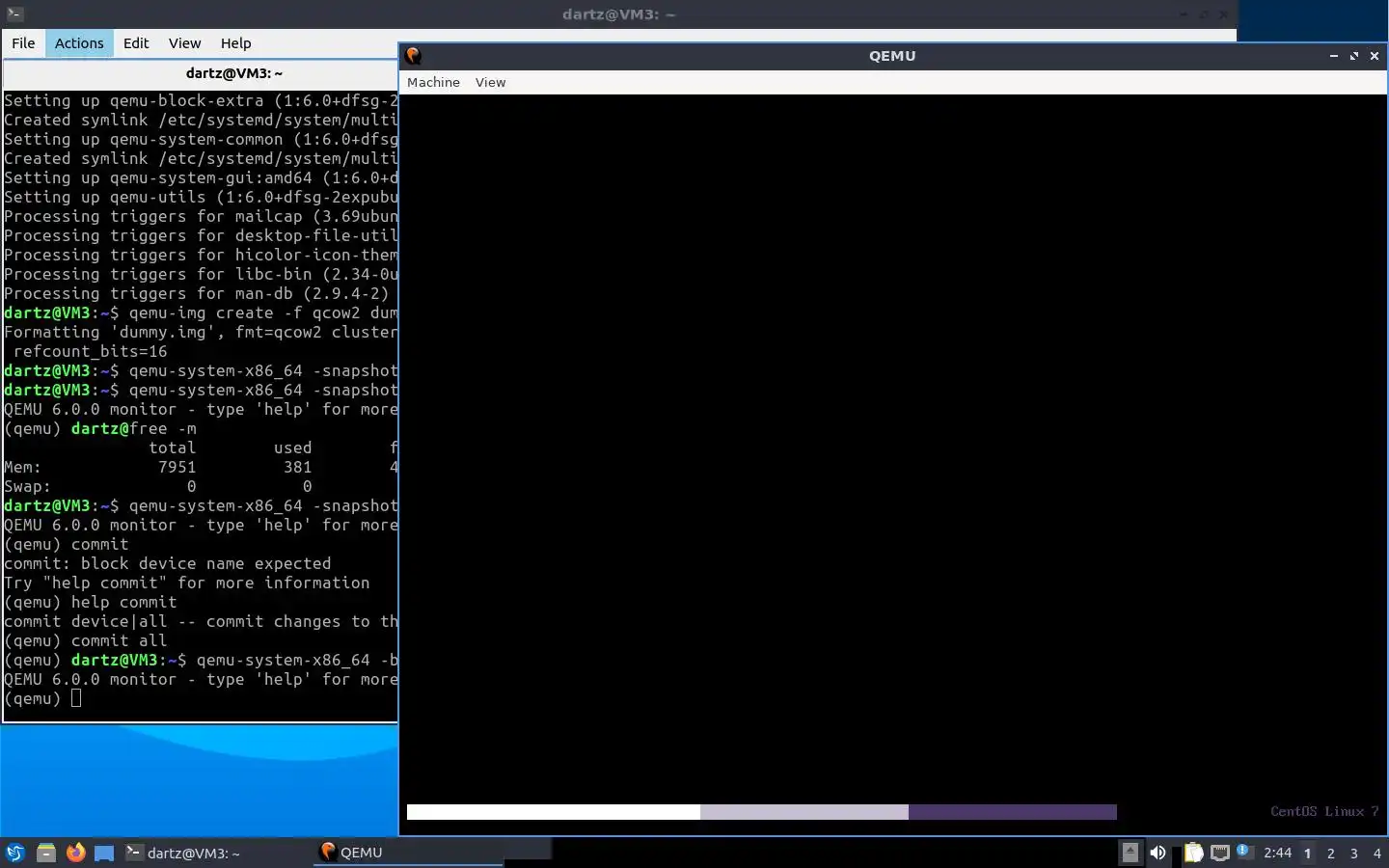Click the 'CentOS Linux 7' boot text
This screenshot has height=868, width=1389.
click(1324, 811)
